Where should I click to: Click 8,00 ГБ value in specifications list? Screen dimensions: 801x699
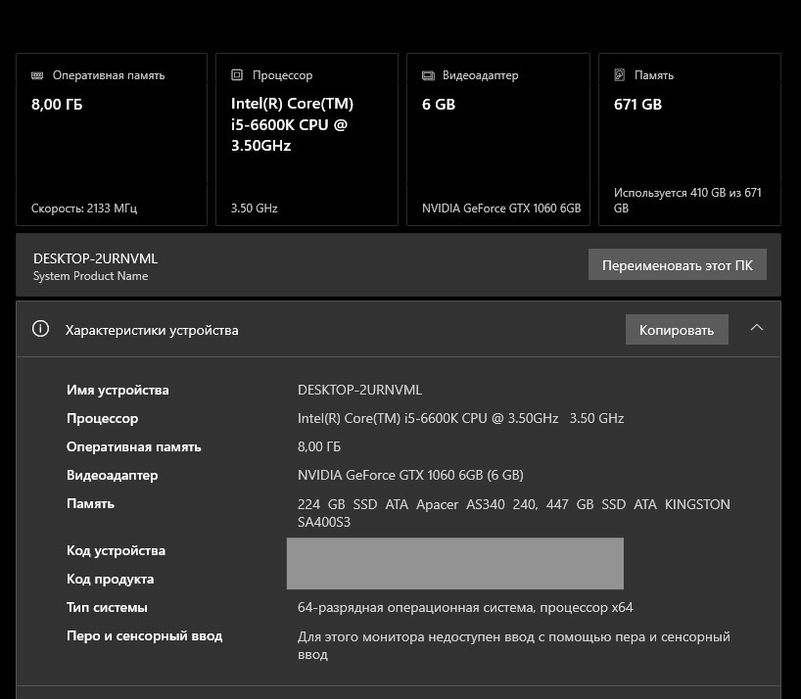coord(319,447)
